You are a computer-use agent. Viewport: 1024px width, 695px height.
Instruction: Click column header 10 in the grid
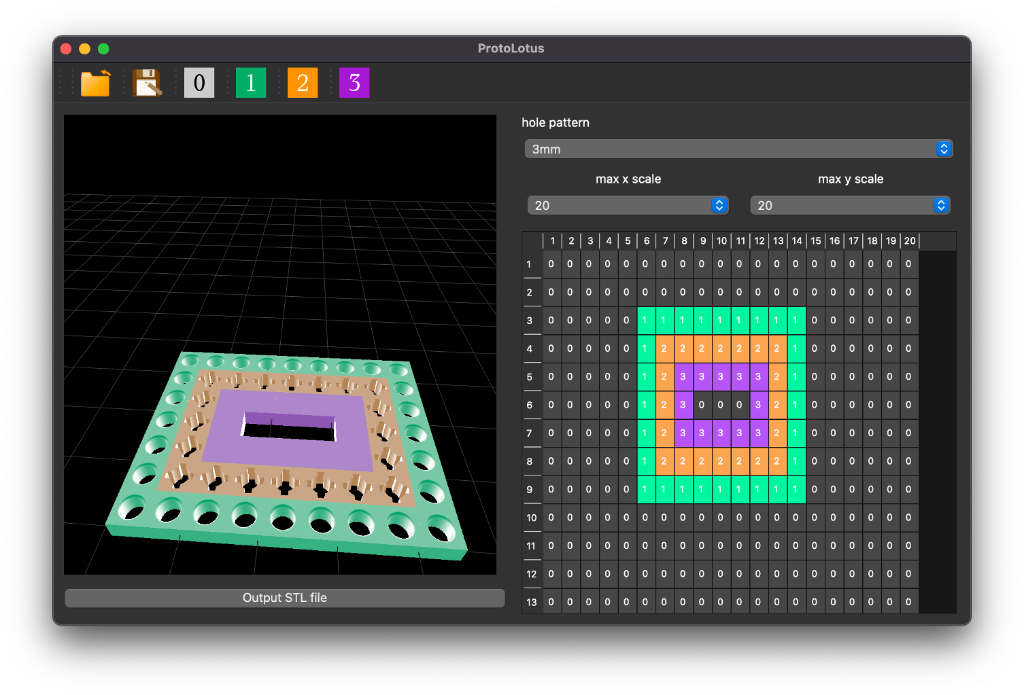pos(721,241)
